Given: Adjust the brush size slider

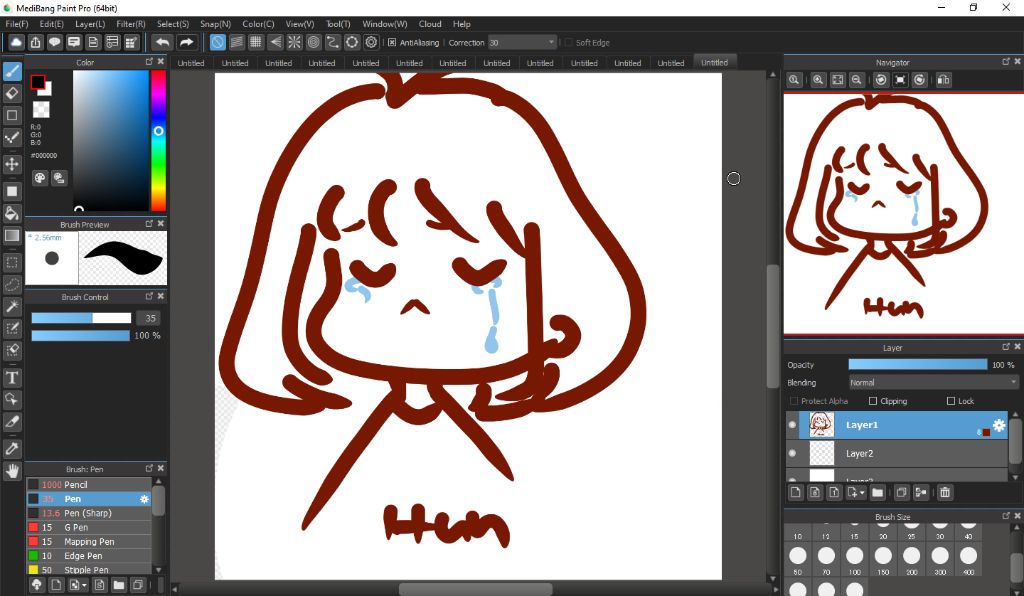Looking at the screenshot, I should point(81,318).
